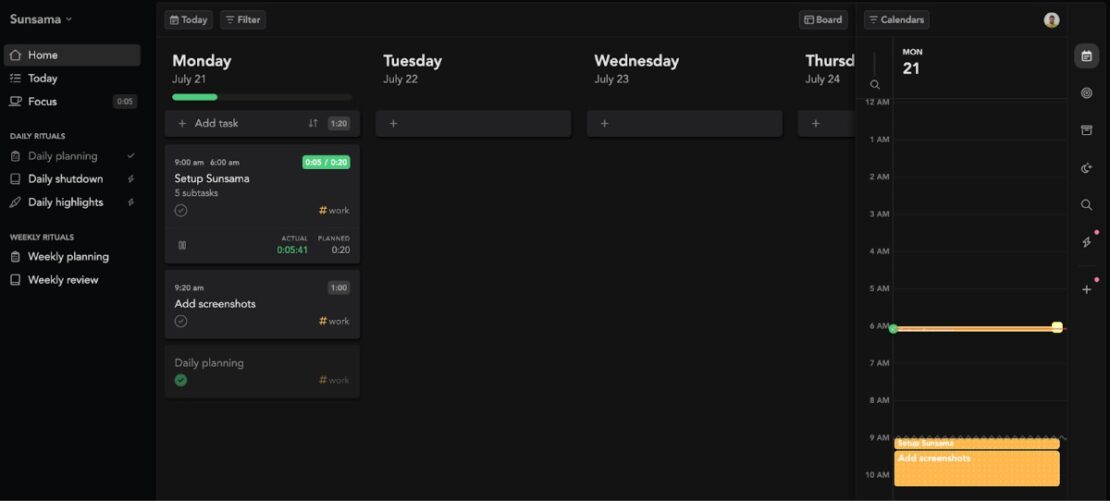The width and height of the screenshot is (1110, 501).
Task: Open the Filter button in the top bar
Action: point(243,20)
